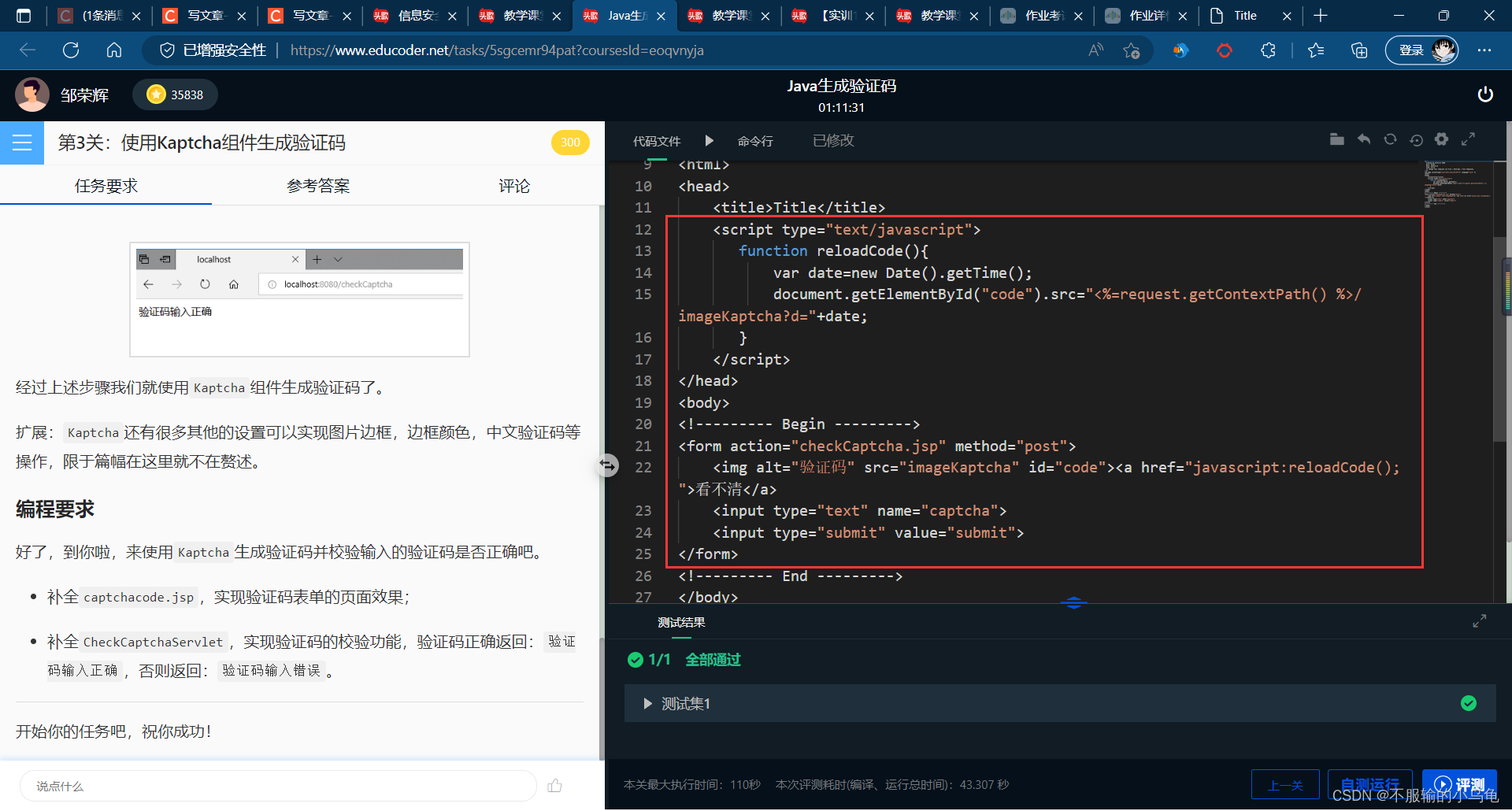1512x811 pixels.
Task: Open the code file folder icon
Action: point(1336,139)
